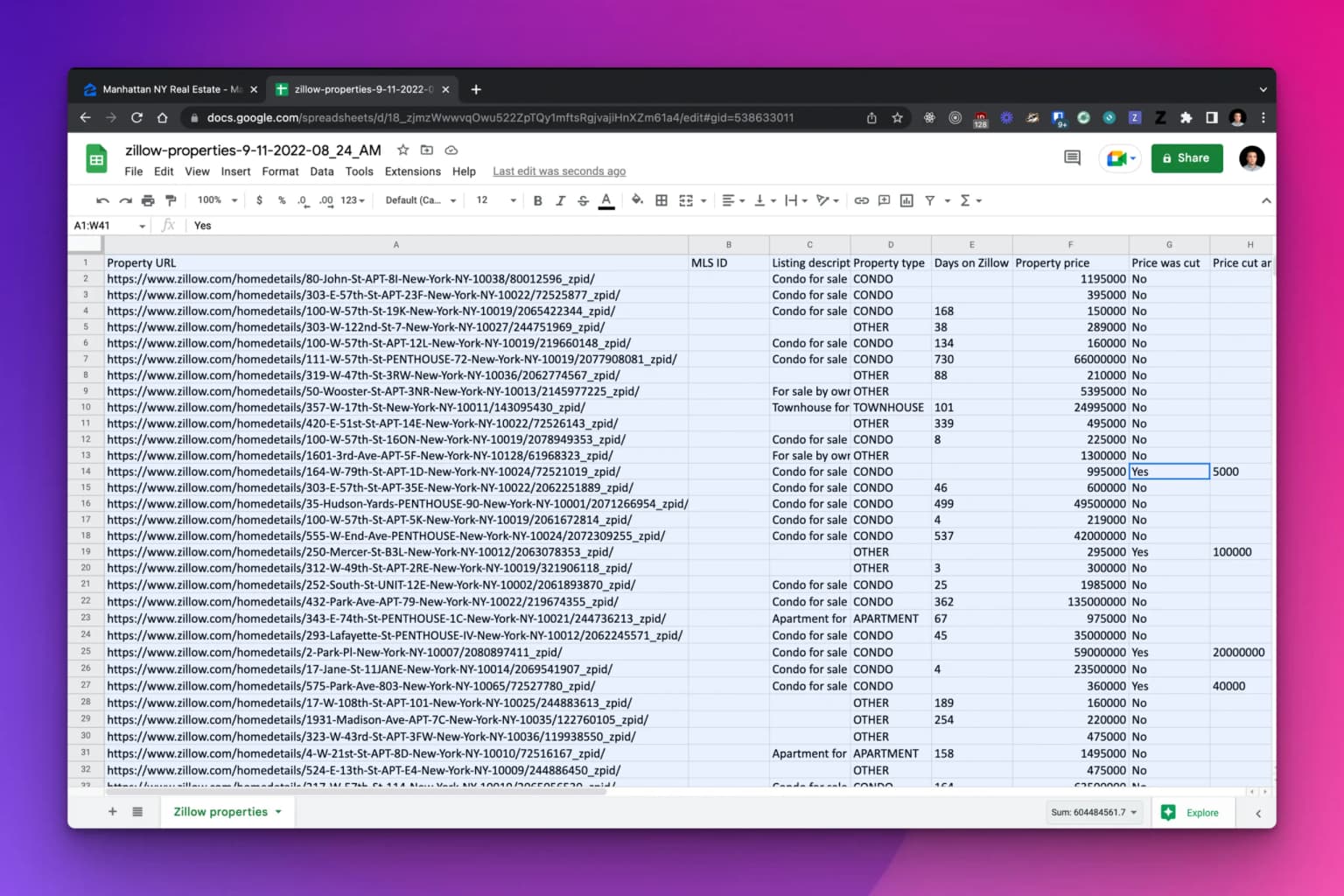This screenshot has width=1344, height=896.
Task: Format as currency with dollar icon
Action: [x=259, y=200]
